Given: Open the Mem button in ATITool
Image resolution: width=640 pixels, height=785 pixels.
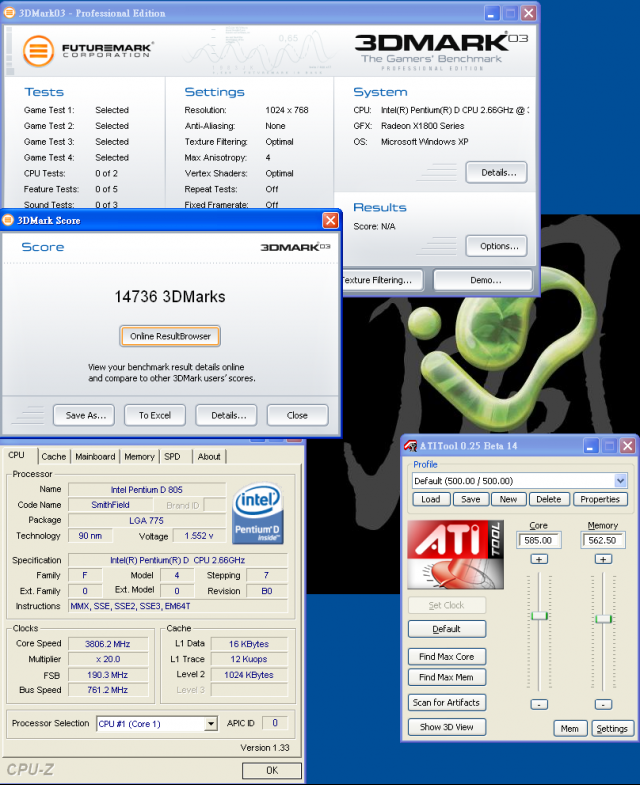Looking at the screenshot, I should (x=570, y=728).
